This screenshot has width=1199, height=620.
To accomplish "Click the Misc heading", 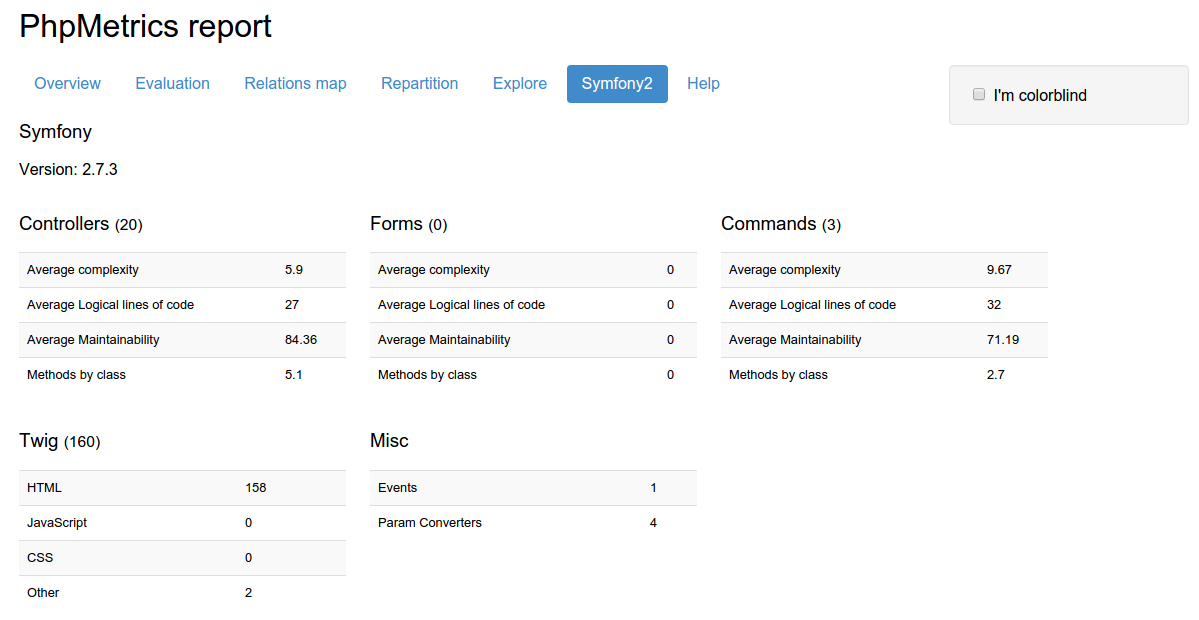I will pyautogui.click(x=389, y=441).
